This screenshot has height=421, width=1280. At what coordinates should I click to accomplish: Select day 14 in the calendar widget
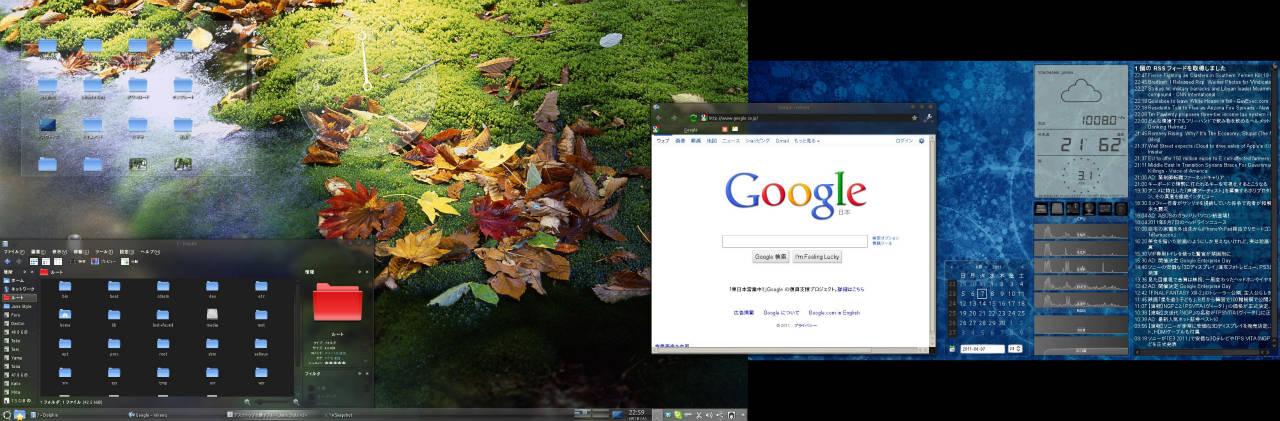tap(982, 303)
